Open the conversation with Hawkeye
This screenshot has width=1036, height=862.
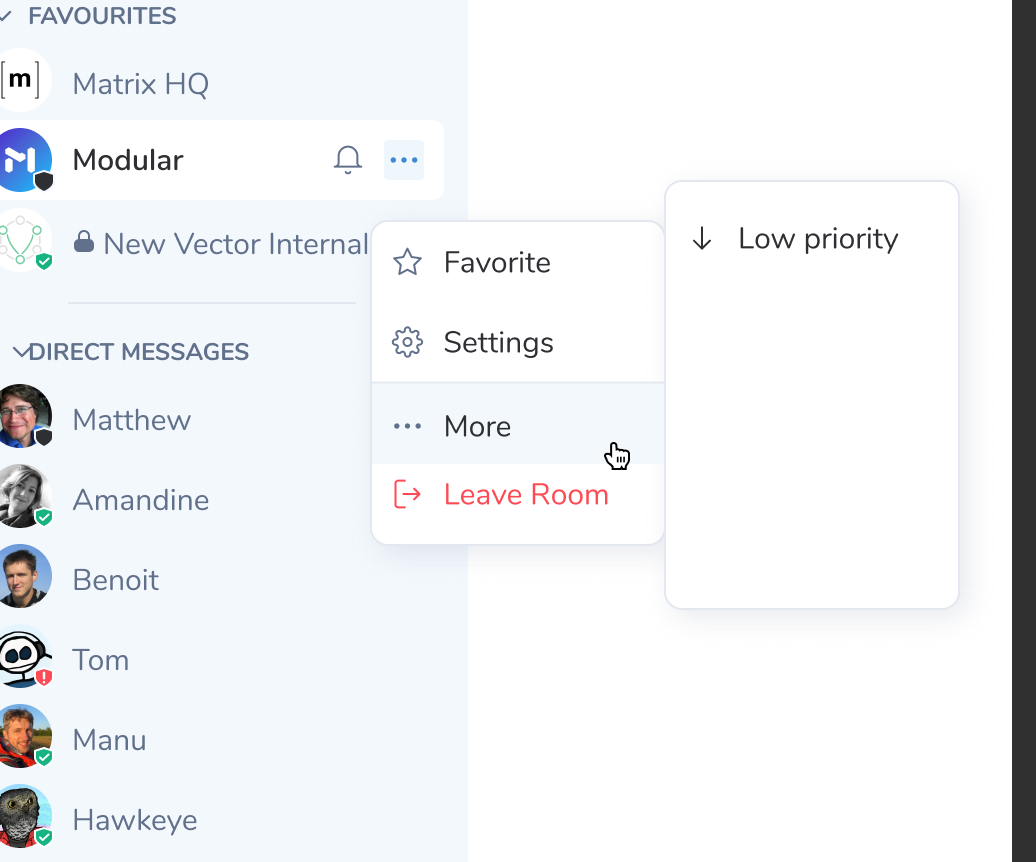coord(134,819)
